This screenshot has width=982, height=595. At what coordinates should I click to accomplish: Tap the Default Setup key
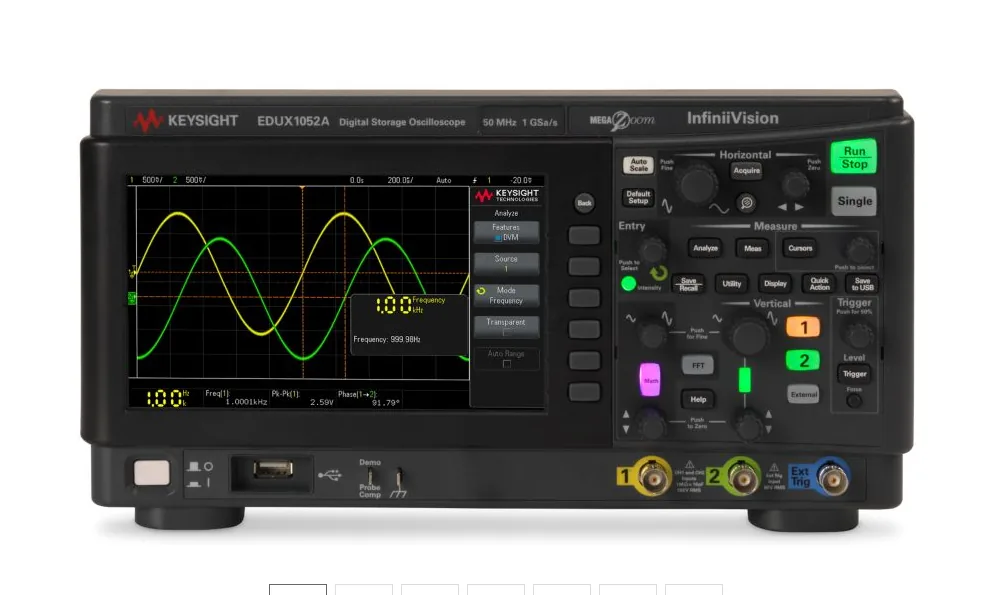638,197
